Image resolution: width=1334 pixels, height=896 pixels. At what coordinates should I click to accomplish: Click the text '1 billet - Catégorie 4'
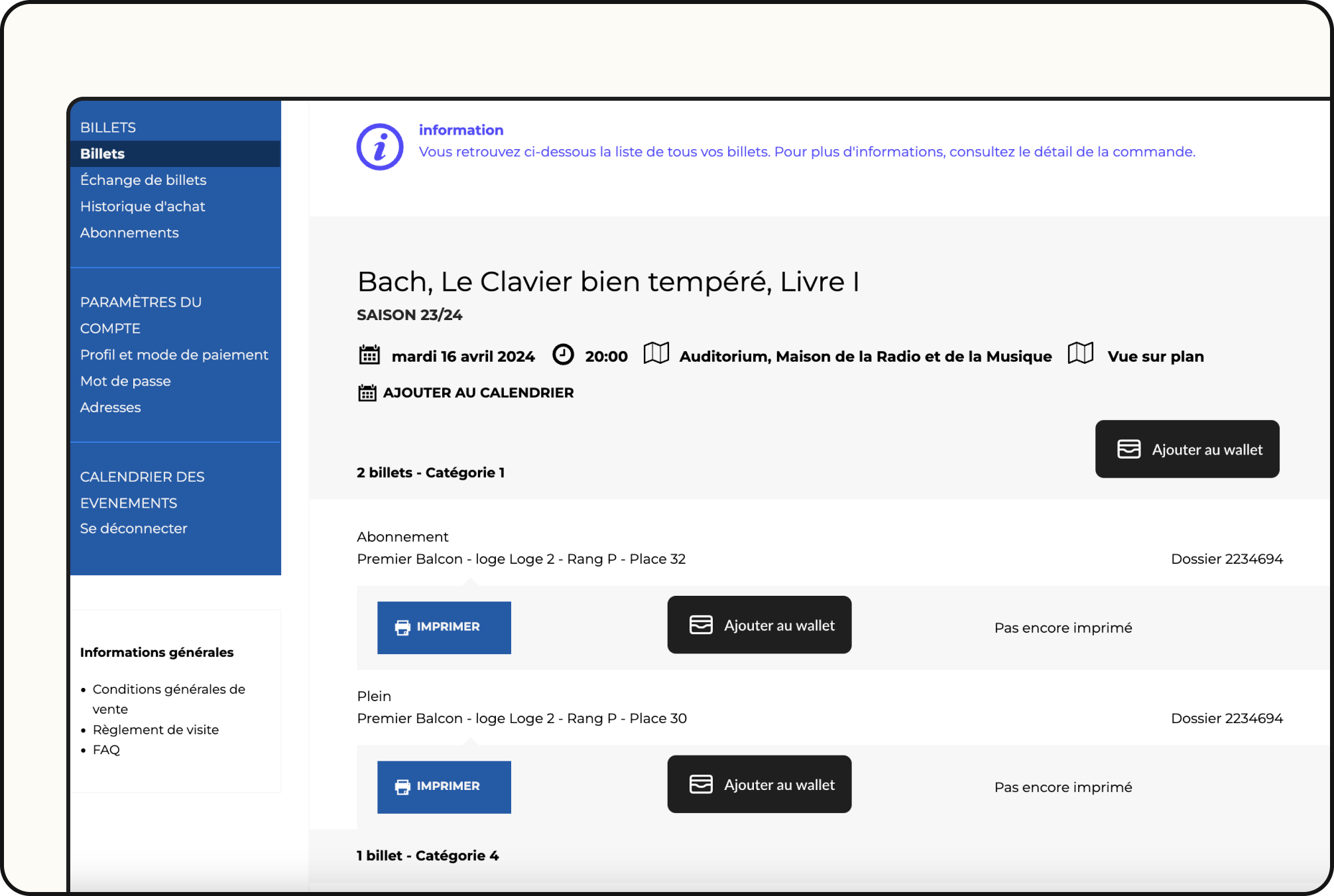pyautogui.click(x=428, y=856)
